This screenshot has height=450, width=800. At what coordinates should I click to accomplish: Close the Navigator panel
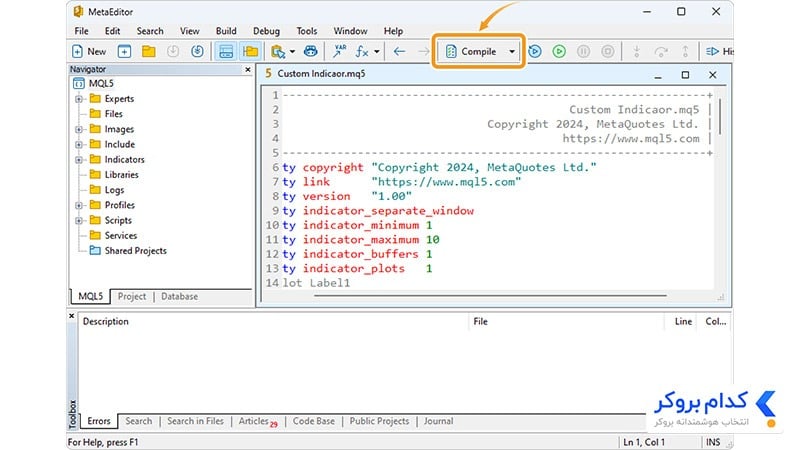click(248, 69)
